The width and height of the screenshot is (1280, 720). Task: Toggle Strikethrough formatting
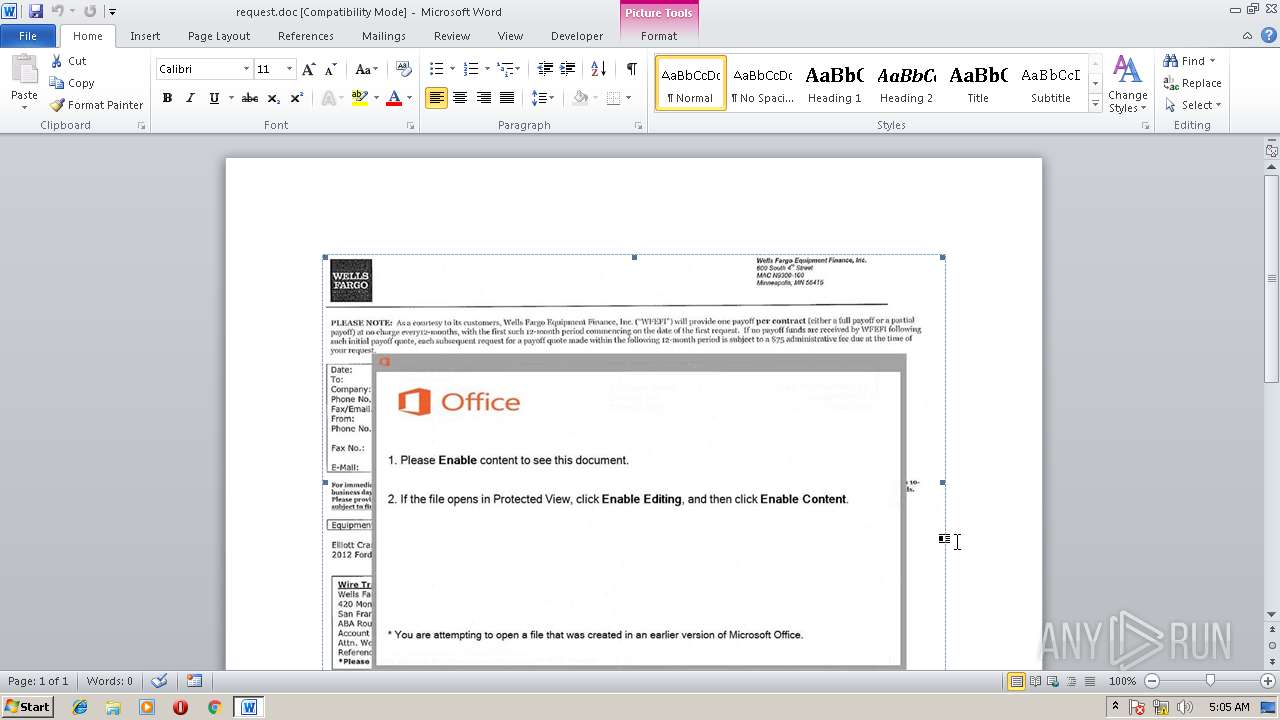250,98
